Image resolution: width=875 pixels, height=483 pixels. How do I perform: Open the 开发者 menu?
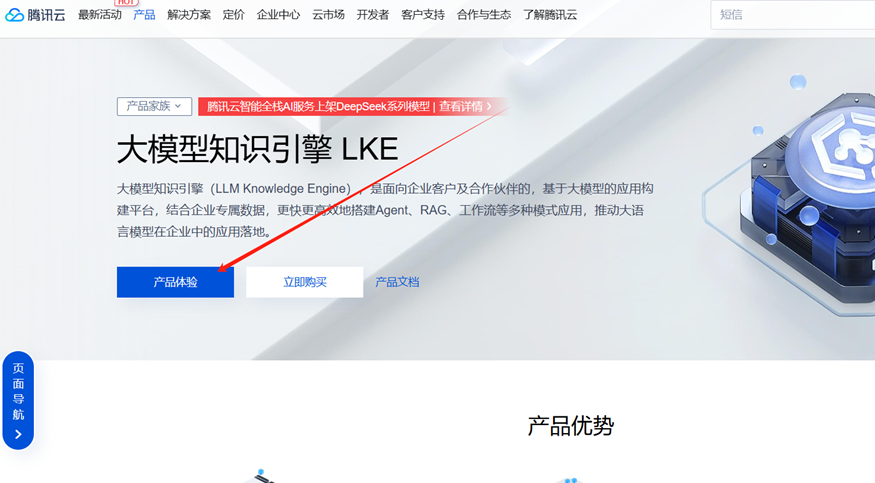coord(373,15)
